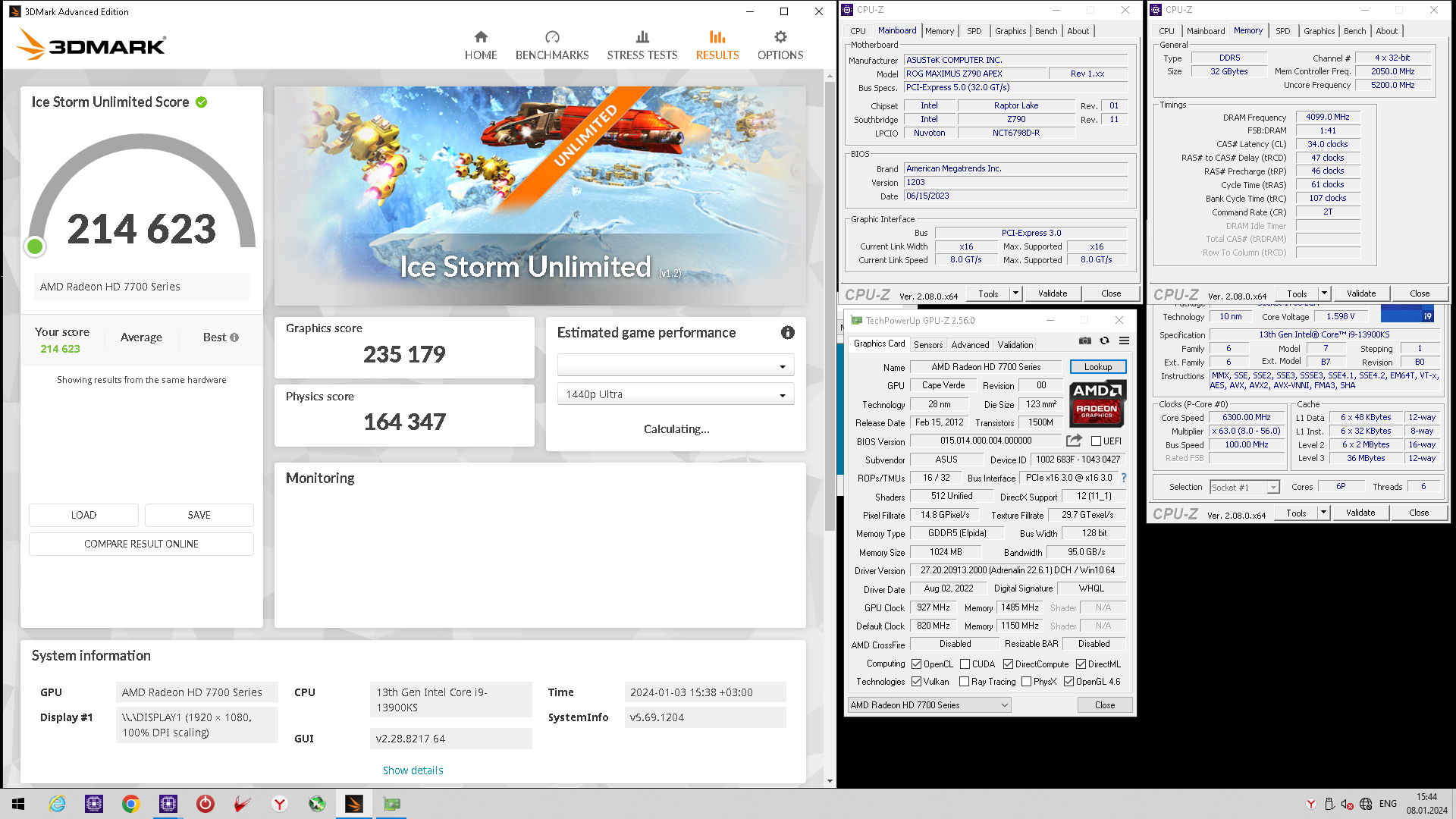Open the Validation tab in GPU-Z

1015,345
